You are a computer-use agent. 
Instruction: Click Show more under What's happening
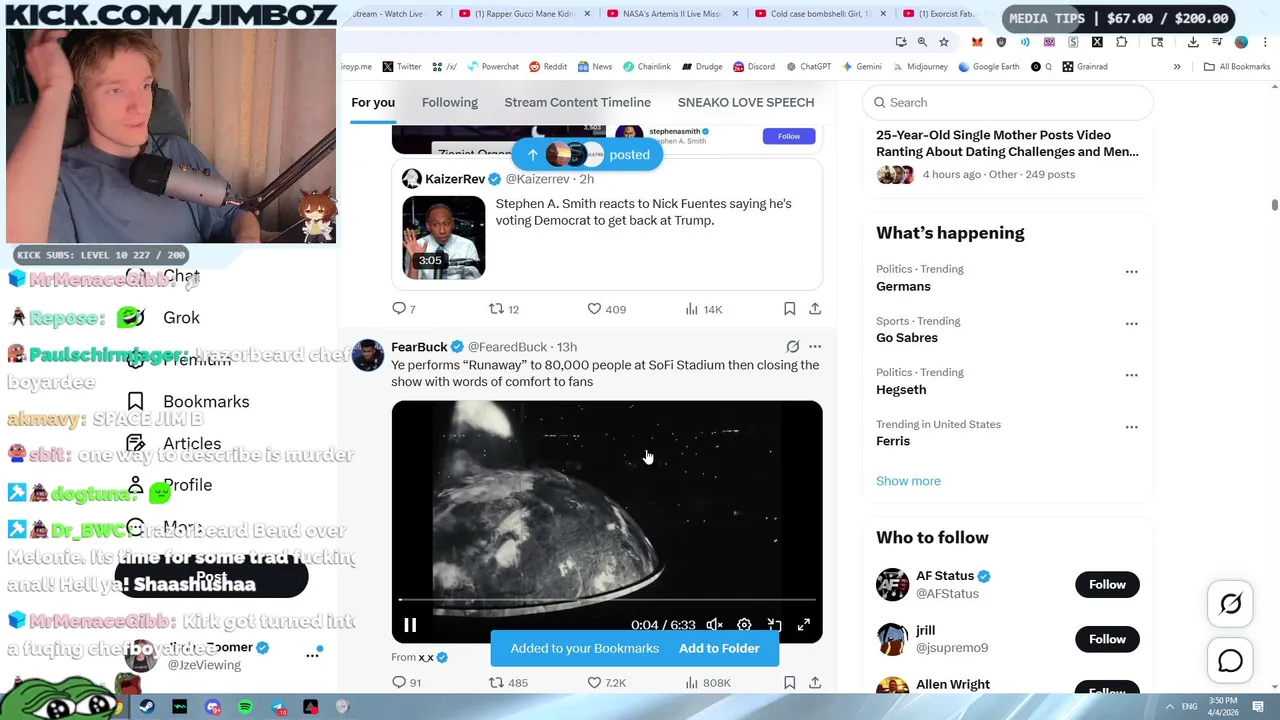(908, 481)
